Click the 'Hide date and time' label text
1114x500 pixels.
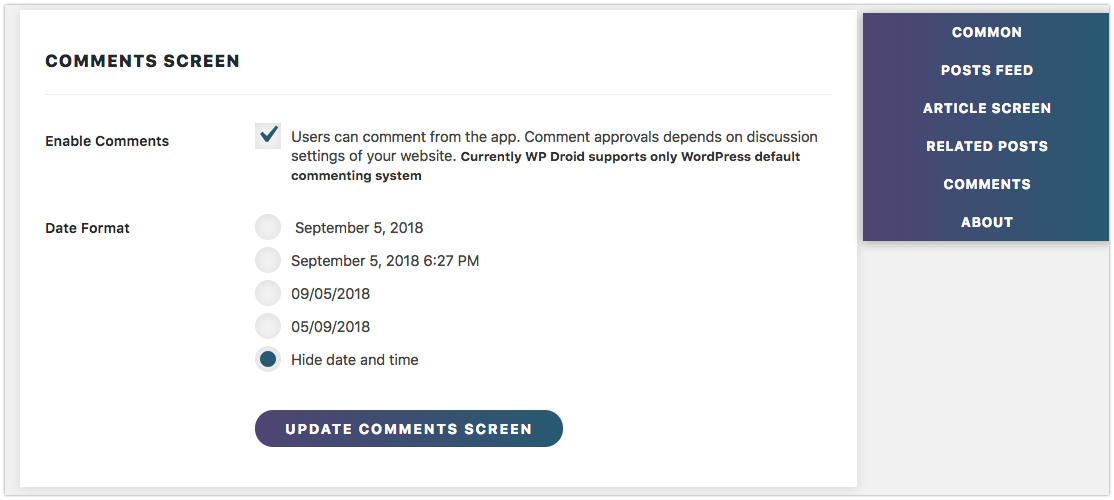click(x=355, y=360)
